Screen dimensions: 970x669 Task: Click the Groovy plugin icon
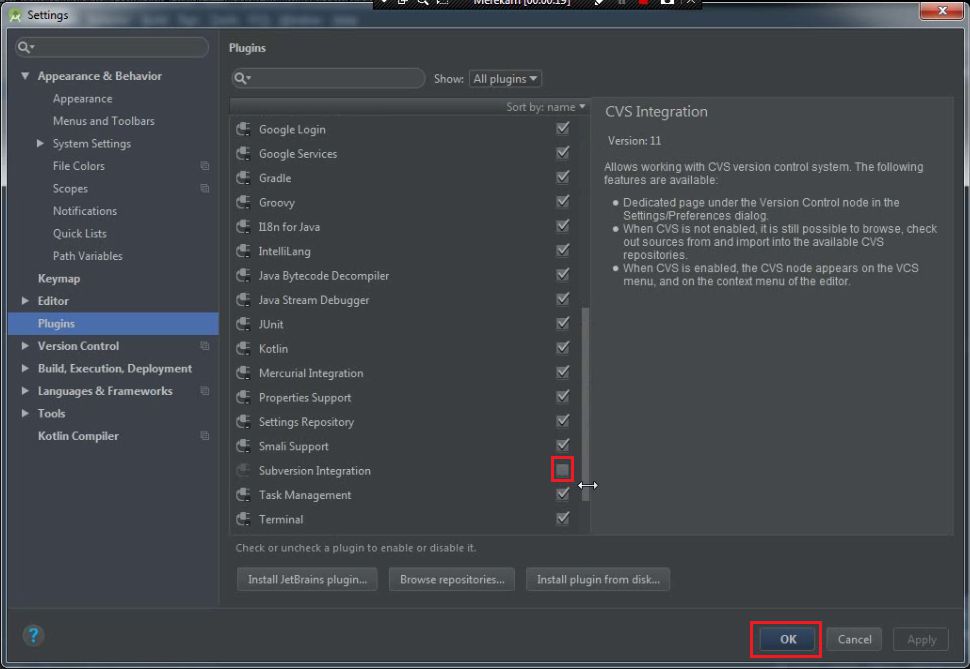244,202
